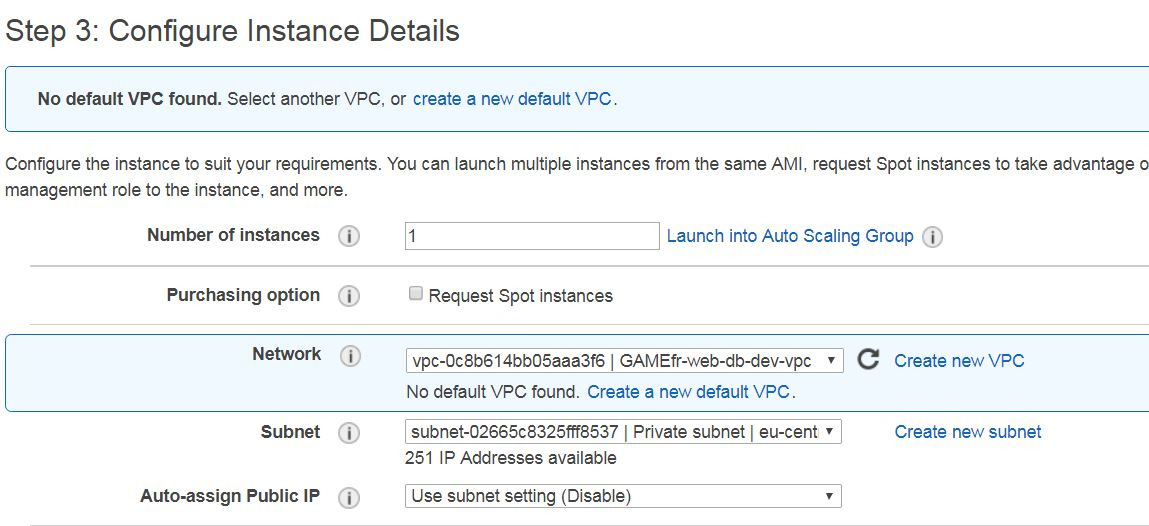Open the Network VPC dropdown
This screenshot has width=1149, height=526.
624,360
